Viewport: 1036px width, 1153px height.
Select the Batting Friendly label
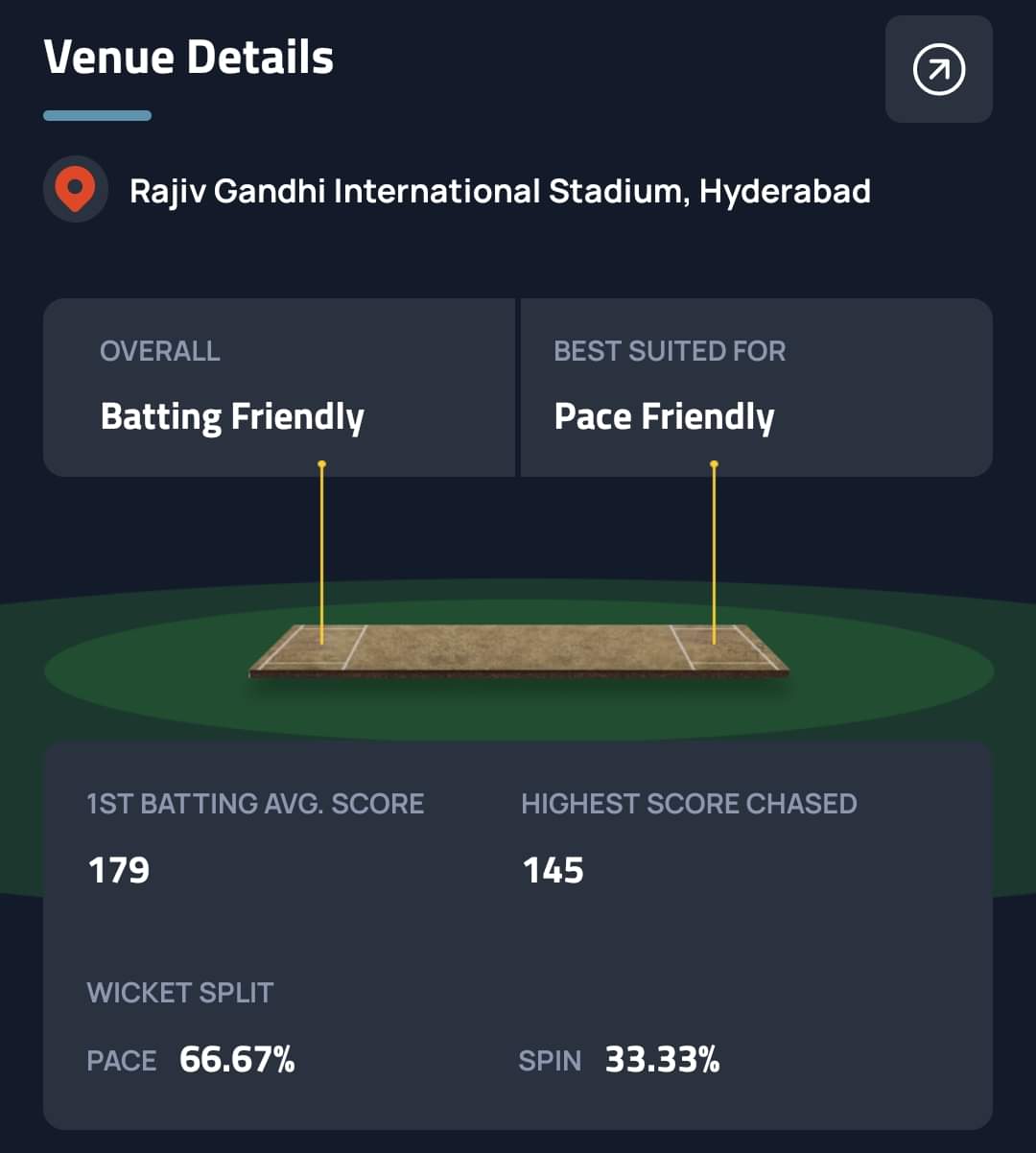[232, 417]
